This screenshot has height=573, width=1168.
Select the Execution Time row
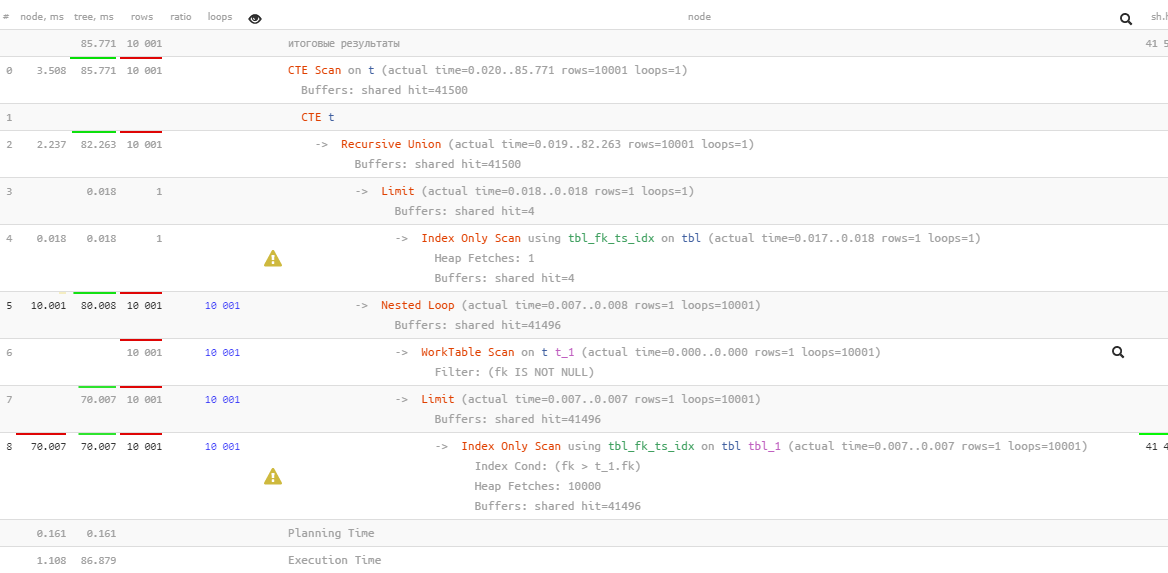(334, 560)
